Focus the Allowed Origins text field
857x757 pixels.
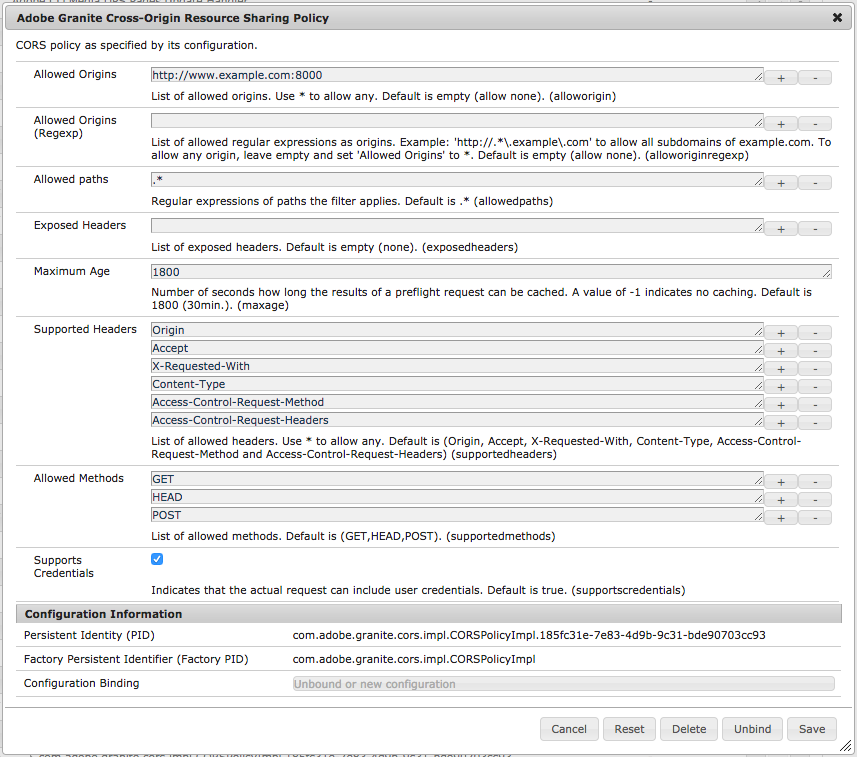point(457,75)
